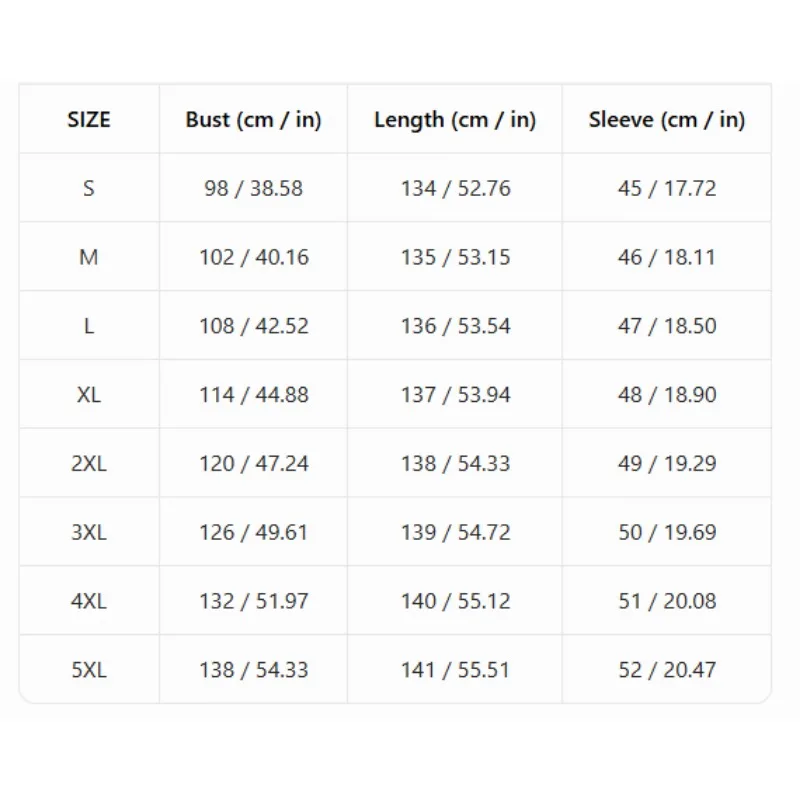Select the 5XL size cell
800x800 pixels.
89,670
